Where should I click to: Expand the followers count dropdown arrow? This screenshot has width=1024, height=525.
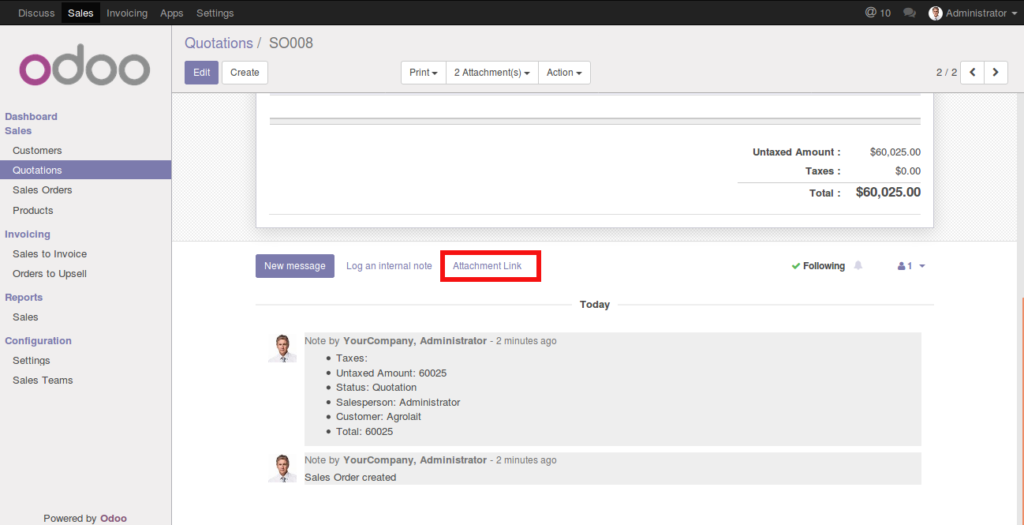click(922, 266)
